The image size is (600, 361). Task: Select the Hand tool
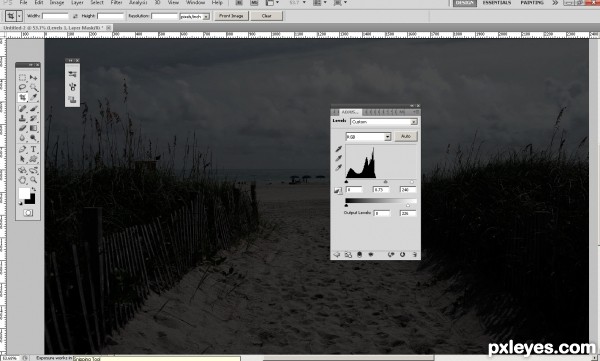[x=23, y=180]
